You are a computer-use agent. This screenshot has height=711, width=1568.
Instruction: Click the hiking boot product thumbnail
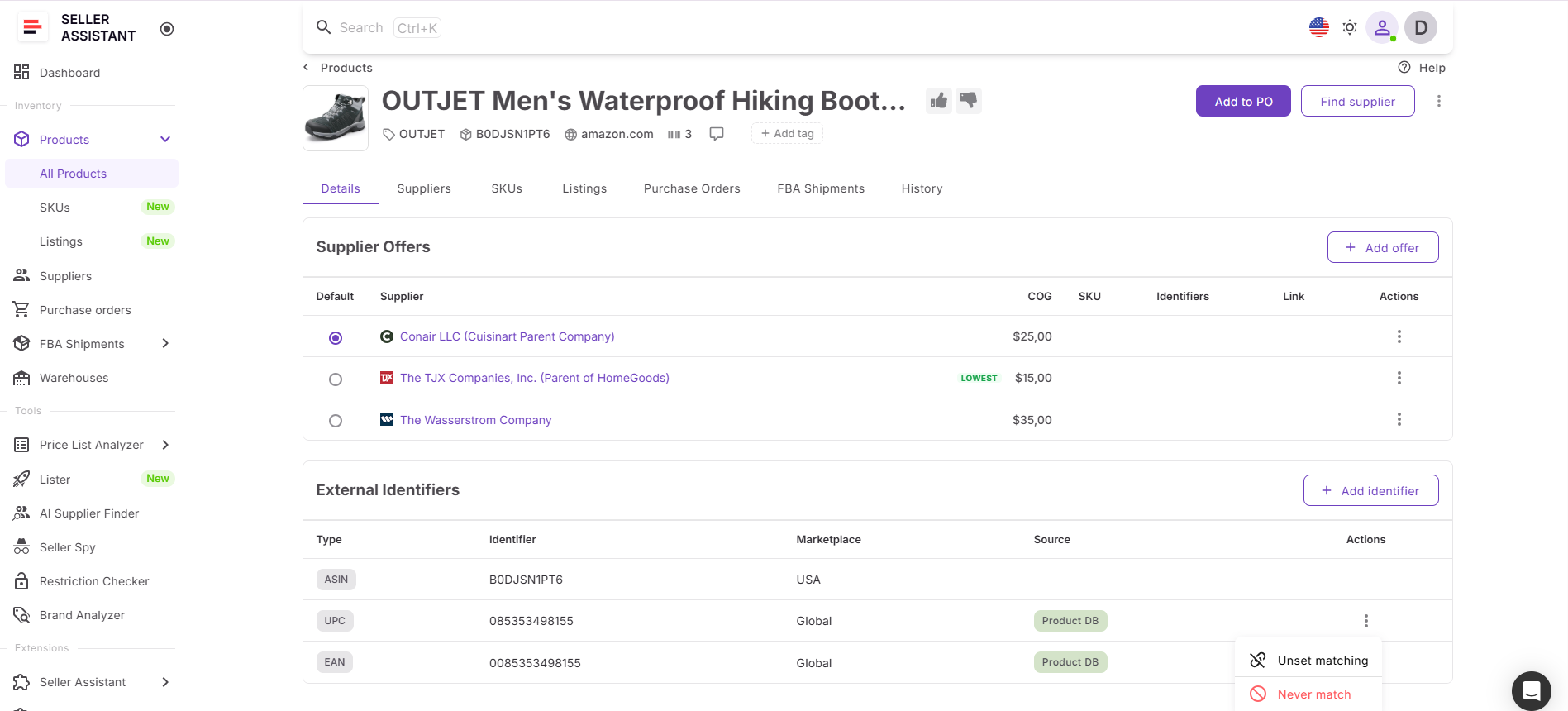point(336,118)
